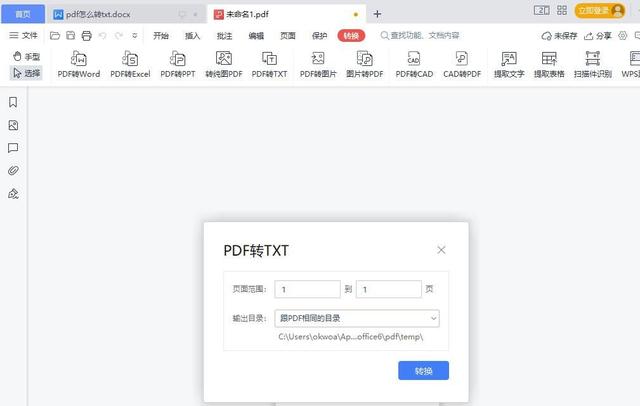Switch to the 批注 tab
This screenshot has width=640, height=406.
(224, 36)
